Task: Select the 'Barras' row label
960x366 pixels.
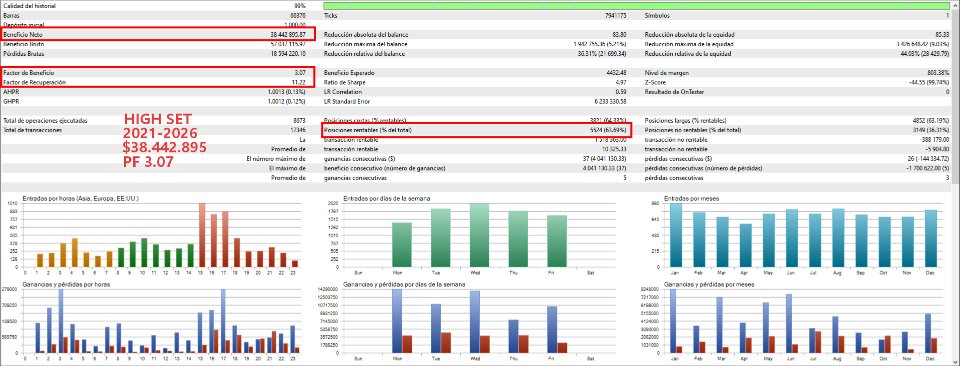Action: click(11, 15)
